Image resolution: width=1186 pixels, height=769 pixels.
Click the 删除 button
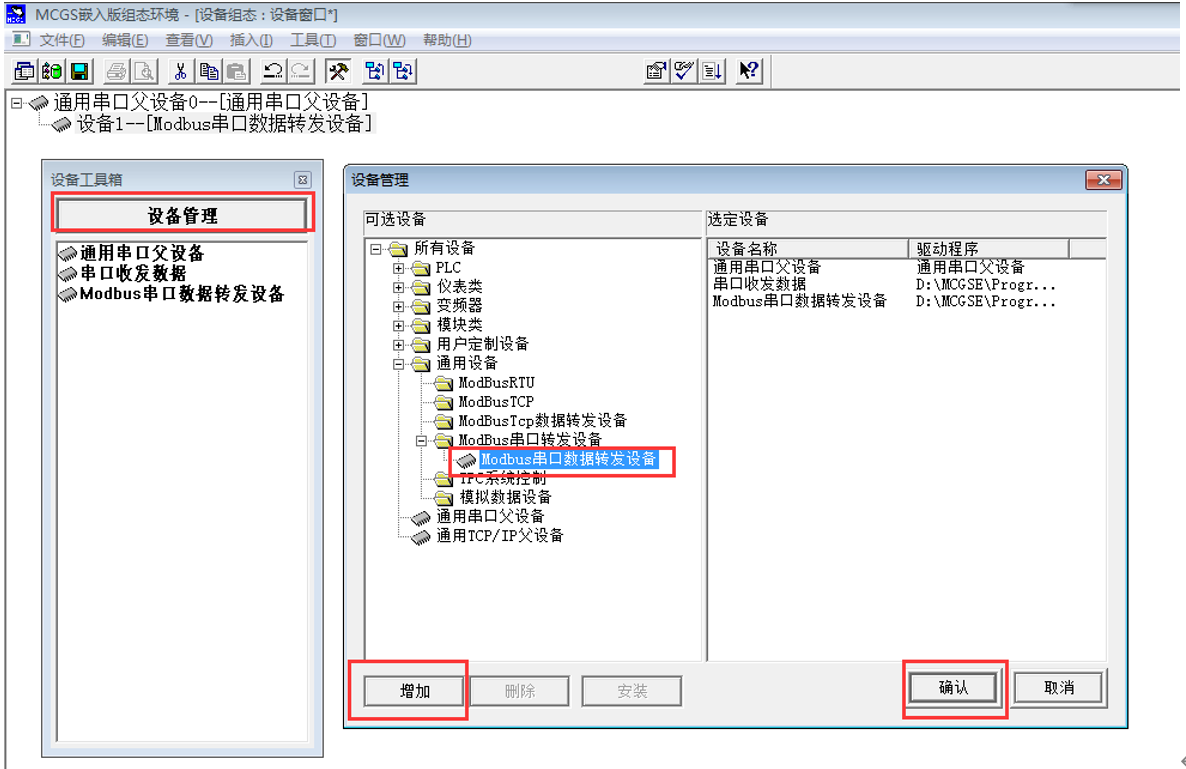[x=520, y=690]
